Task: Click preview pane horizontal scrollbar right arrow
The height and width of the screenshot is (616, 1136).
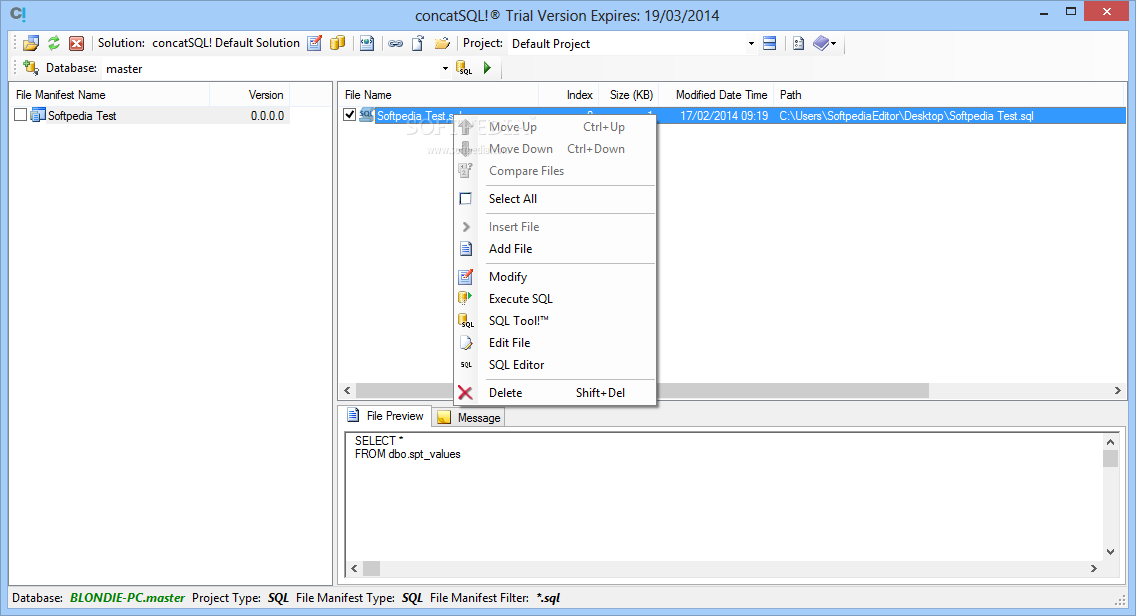Action: tap(1094, 569)
